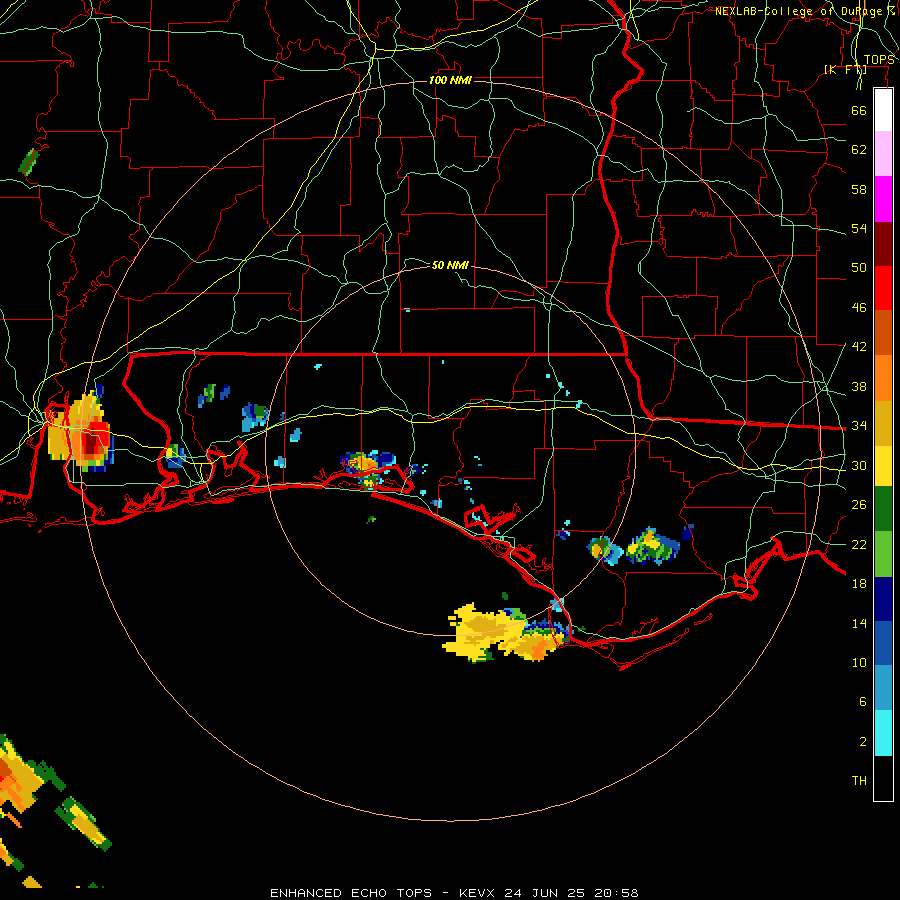Viewport: 900px width, 900px height.
Task: Select the light green legend swatch
Action: click(883, 554)
